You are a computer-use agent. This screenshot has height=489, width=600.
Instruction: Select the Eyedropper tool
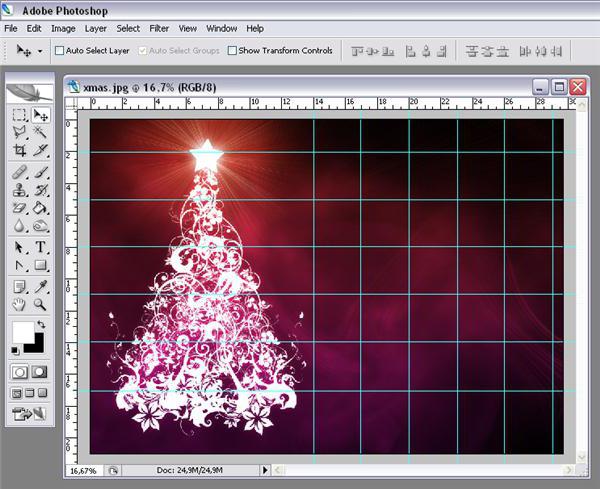[x=40, y=287]
